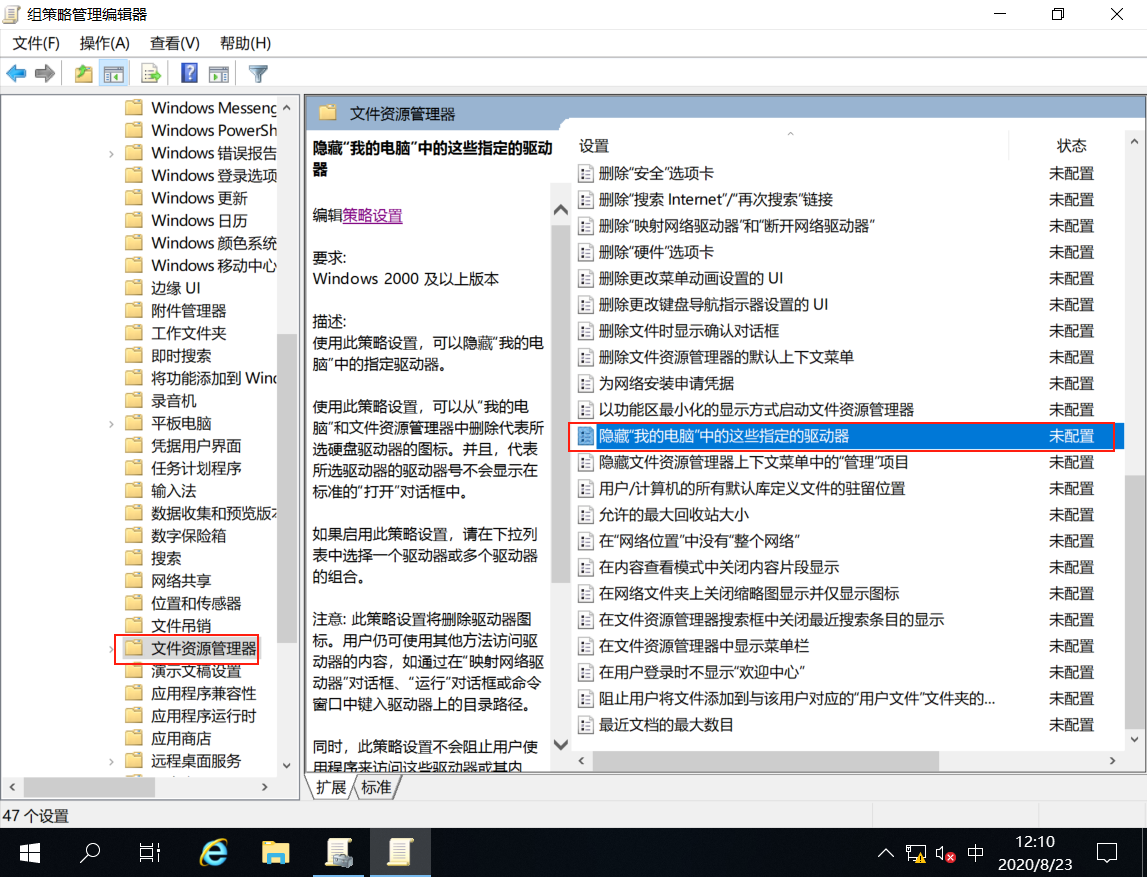Image resolution: width=1147 pixels, height=877 pixels.
Task: Click the Back arrow toolbar icon
Action: point(16,73)
